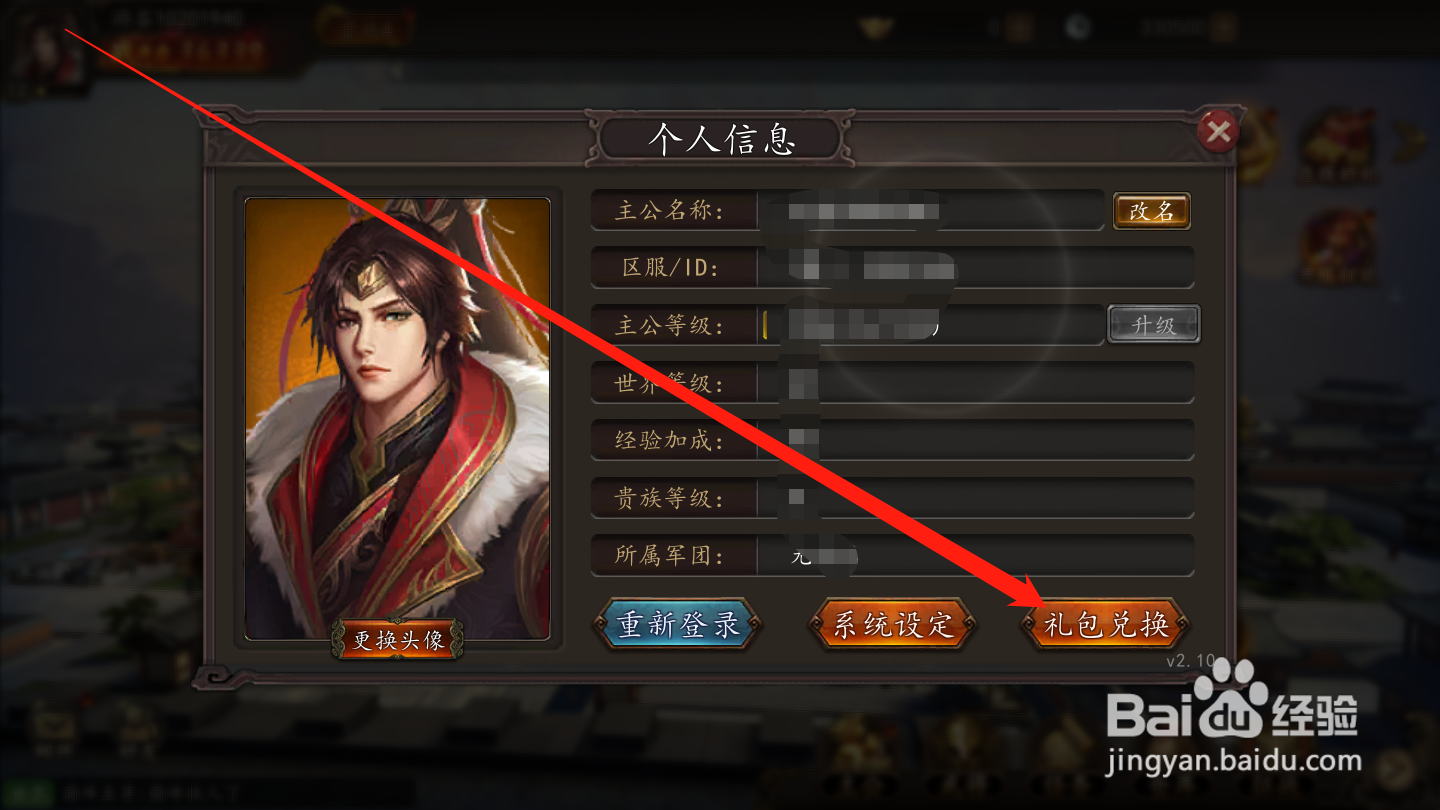Click the 主公等级 experience progress bar

[x=930, y=325]
